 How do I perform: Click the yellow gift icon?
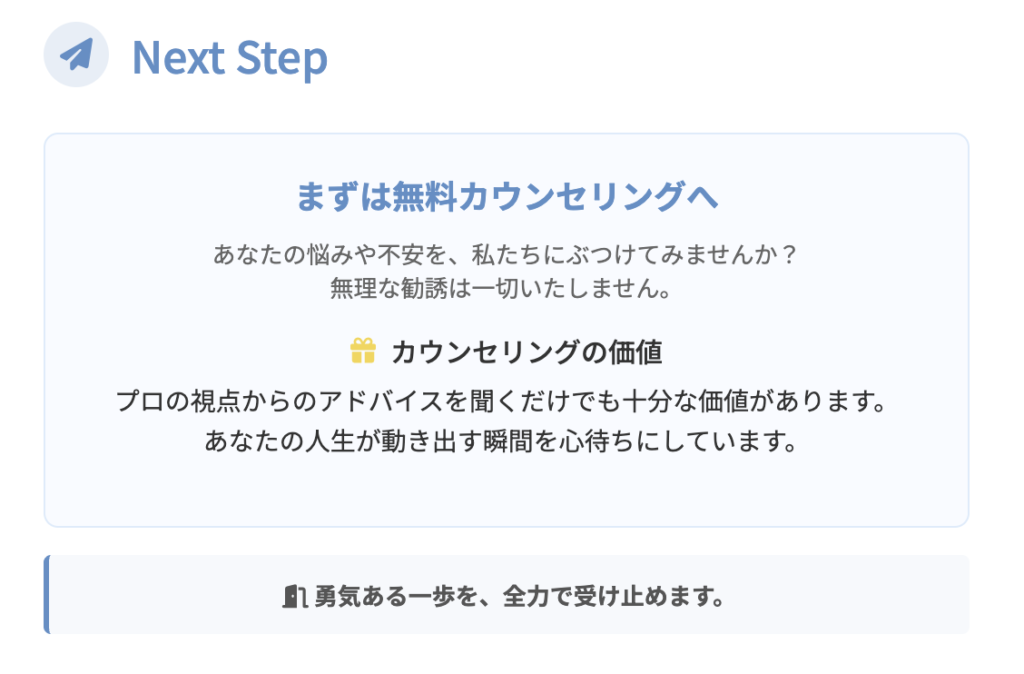click(x=362, y=351)
